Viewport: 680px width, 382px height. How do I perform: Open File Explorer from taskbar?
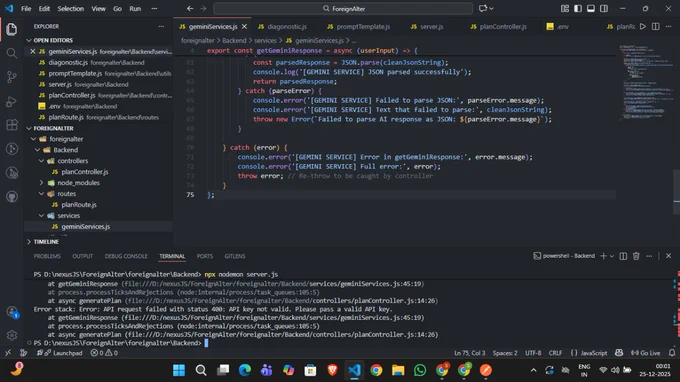pos(398,370)
